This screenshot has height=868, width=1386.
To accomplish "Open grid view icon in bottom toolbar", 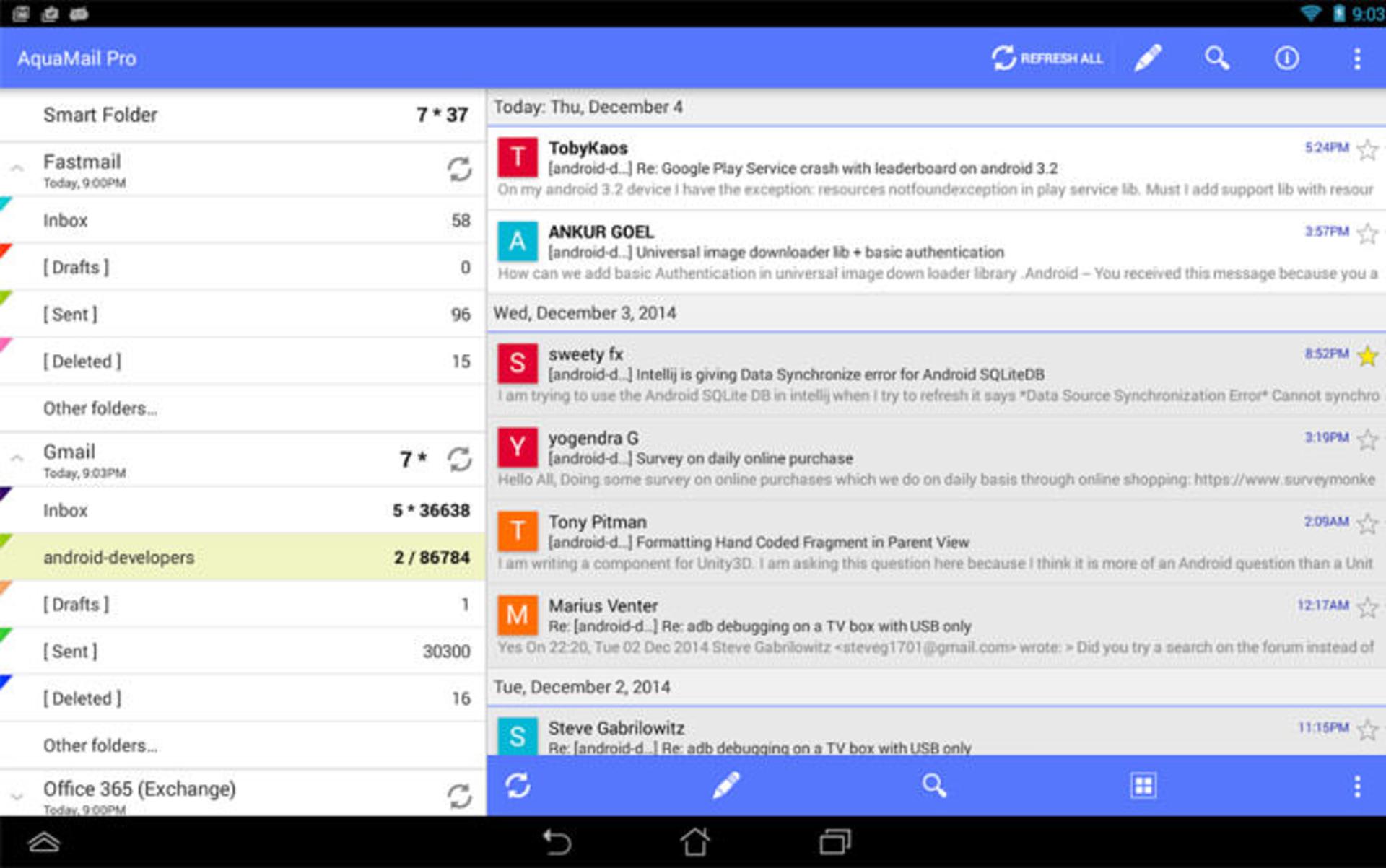I will (x=1143, y=786).
